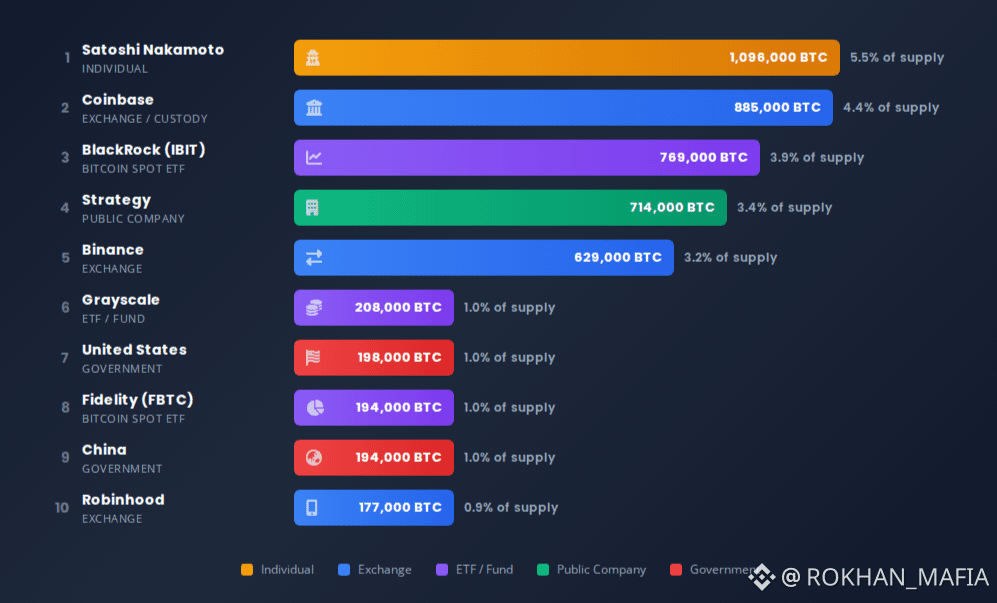Select the Coinbase name label
Screen dimensions: 997x603
pos(118,100)
